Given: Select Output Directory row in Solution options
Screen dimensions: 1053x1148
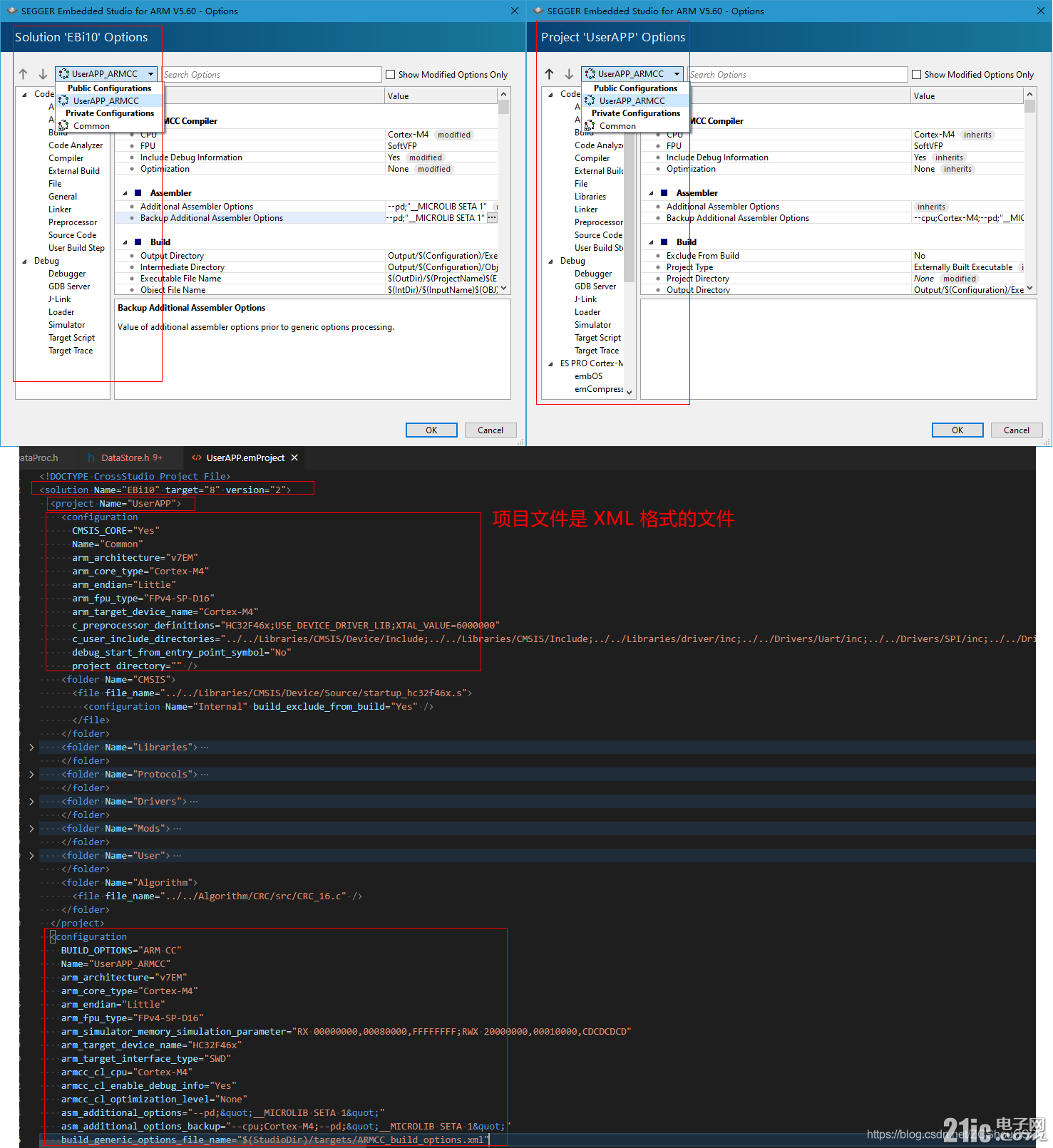Looking at the screenshot, I should 307,256.
